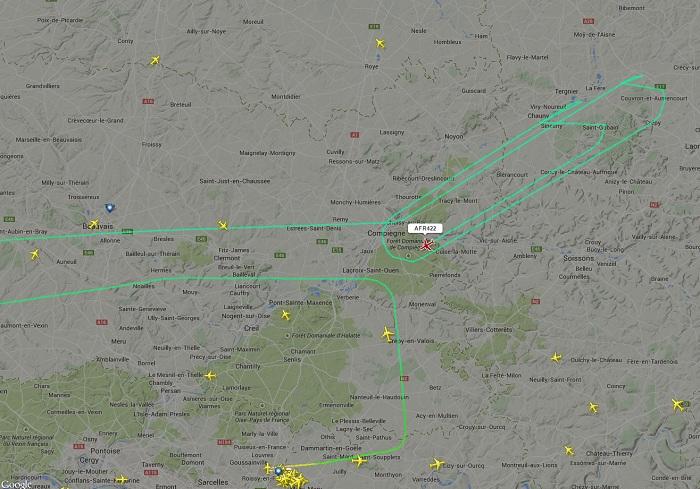Click the Soissons city label
The image size is (700, 489).
[x=579, y=258]
